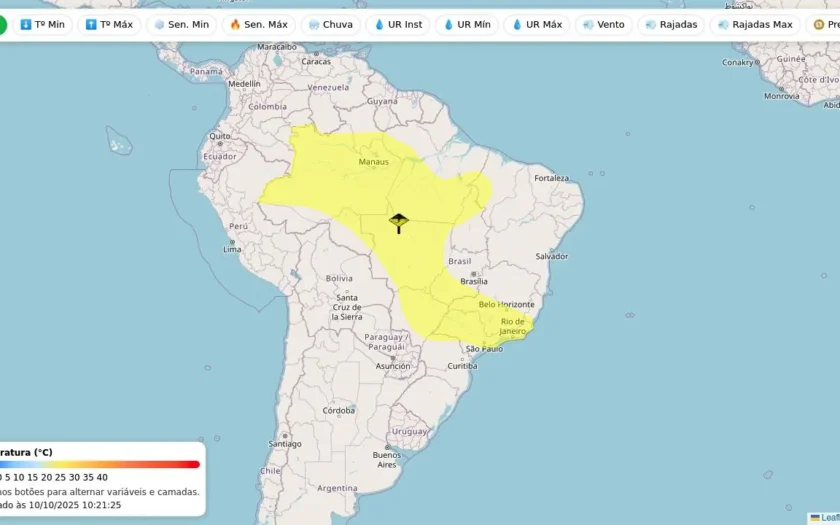Open the Leaflet attribution link
The width and height of the screenshot is (840, 525).
click(x=829, y=518)
